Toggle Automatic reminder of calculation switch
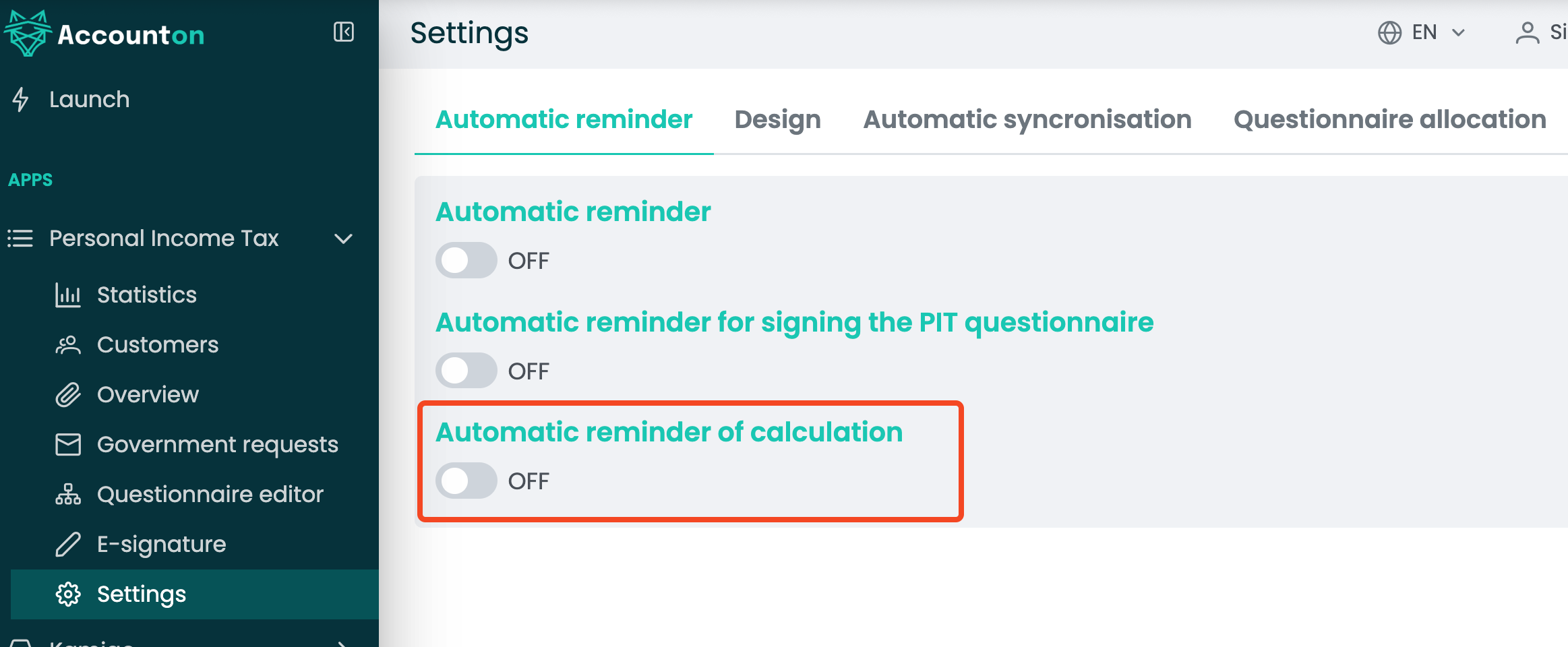The width and height of the screenshot is (1568, 647). coord(466,481)
